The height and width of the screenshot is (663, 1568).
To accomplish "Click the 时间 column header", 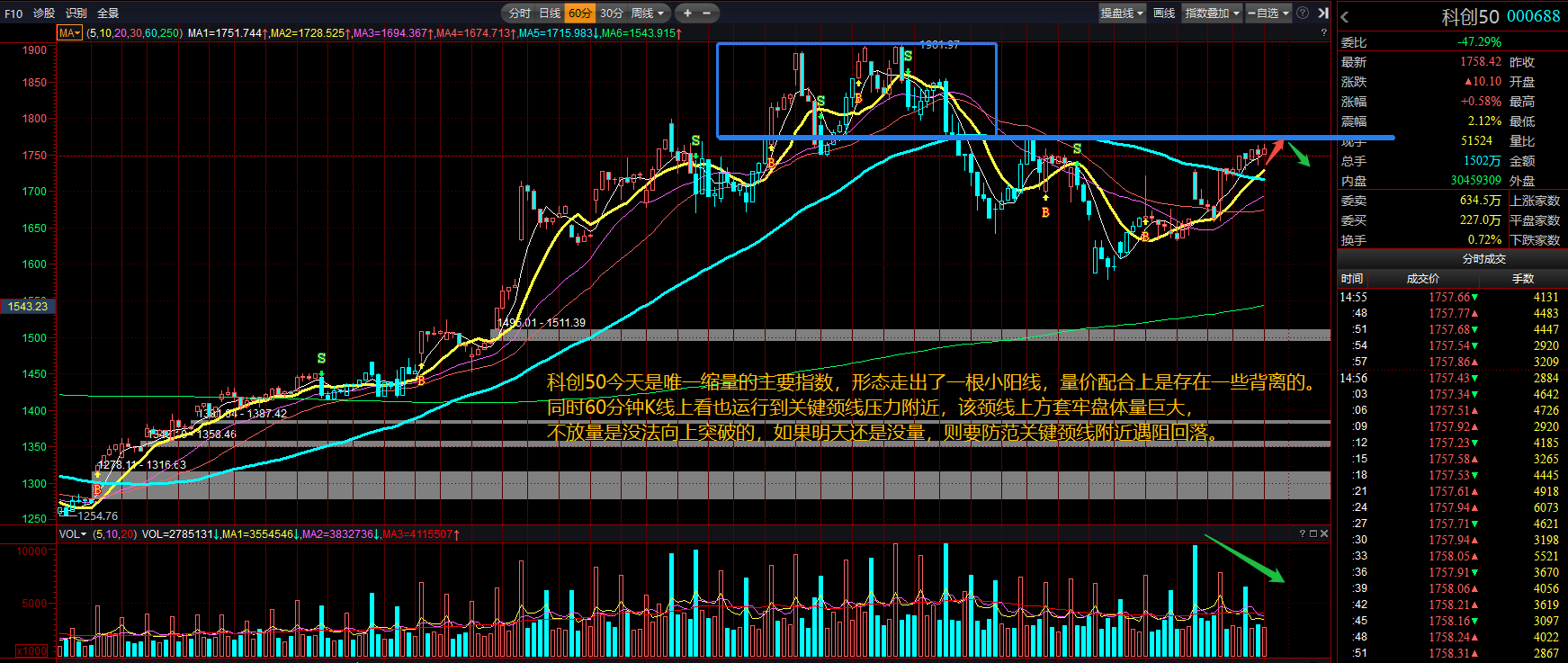I will [x=1352, y=279].
